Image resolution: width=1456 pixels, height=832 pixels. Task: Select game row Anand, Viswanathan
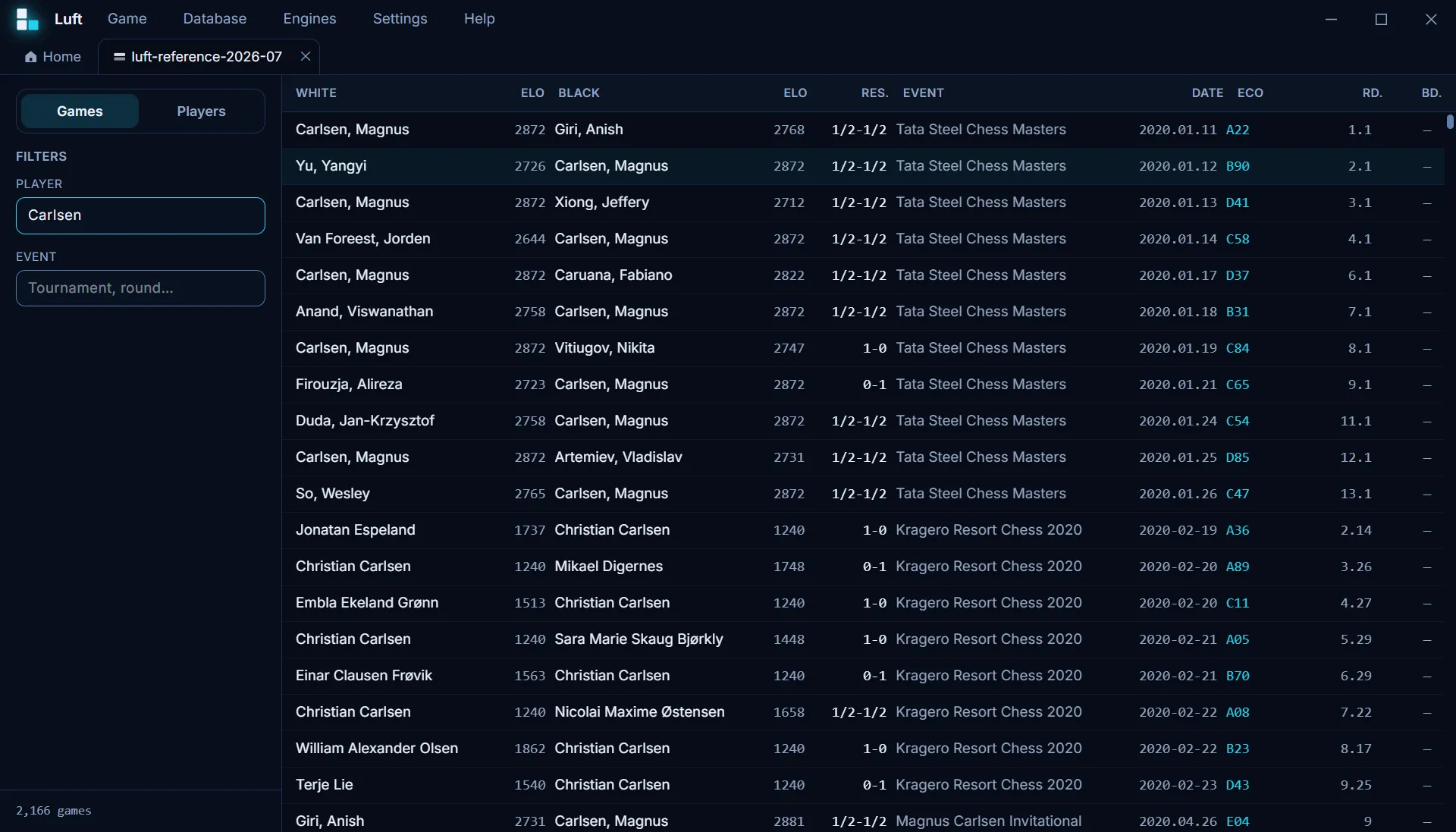point(863,312)
